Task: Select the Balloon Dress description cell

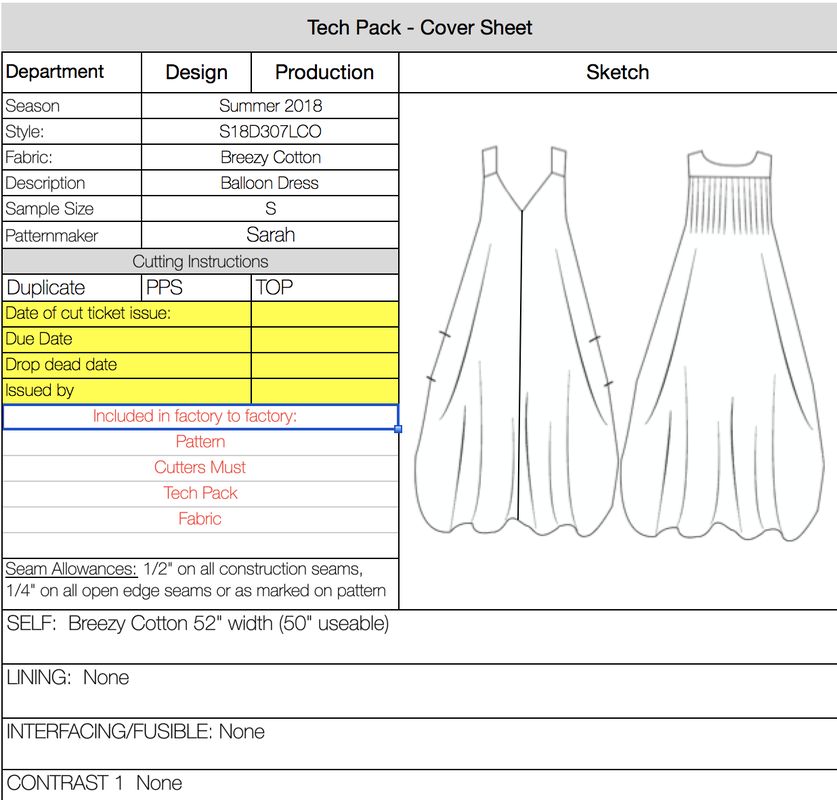Action: (x=270, y=184)
